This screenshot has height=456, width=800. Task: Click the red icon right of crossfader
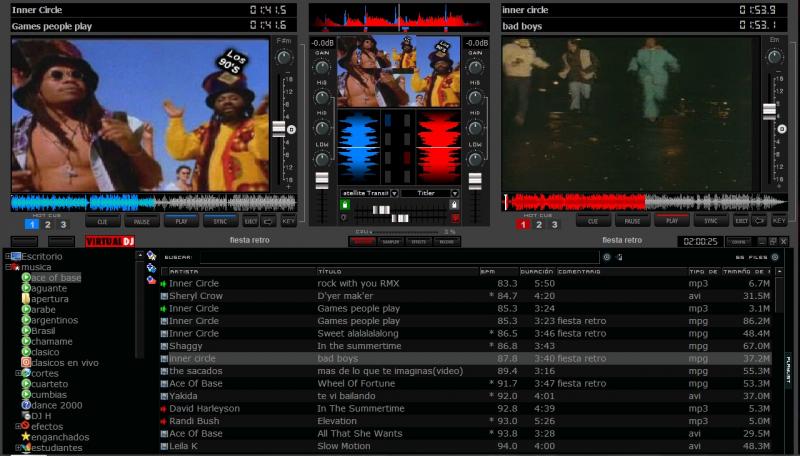click(x=455, y=218)
